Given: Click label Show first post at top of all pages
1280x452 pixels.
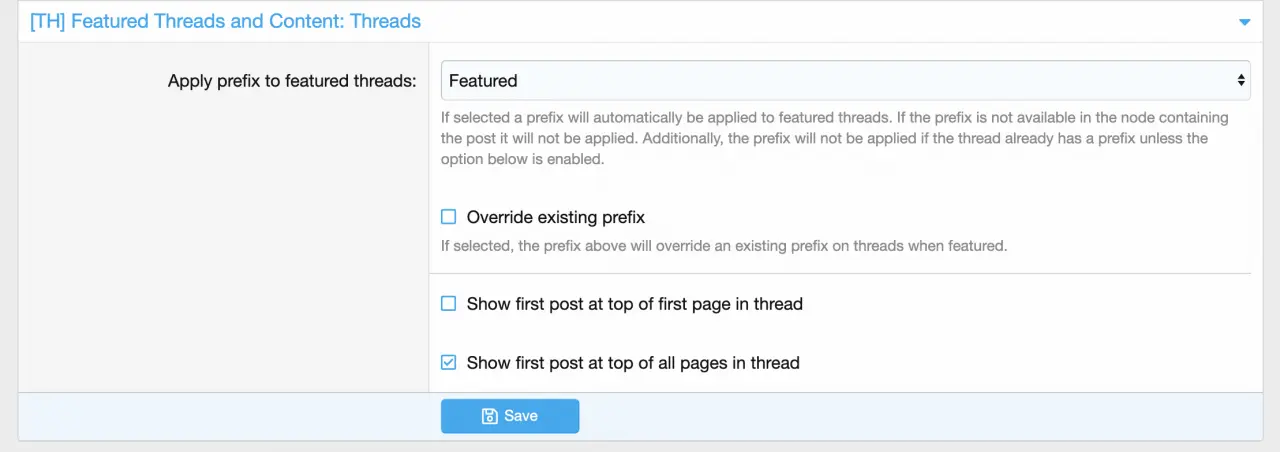Looking at the screenshot, I should [x=633, y=363].
